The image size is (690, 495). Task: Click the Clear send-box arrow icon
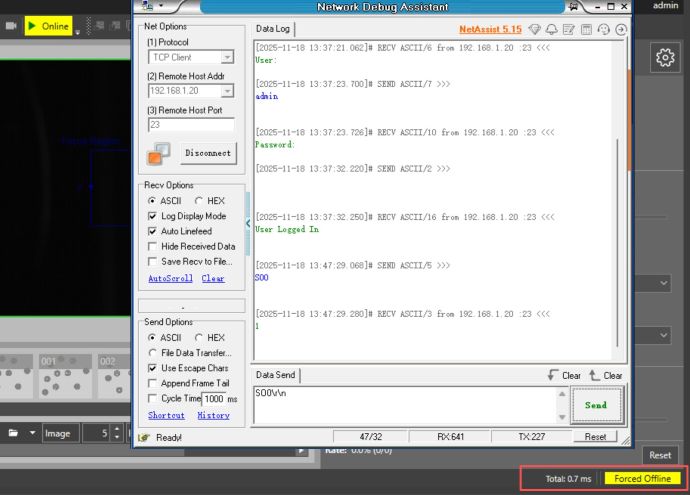(x=553, y=375)
